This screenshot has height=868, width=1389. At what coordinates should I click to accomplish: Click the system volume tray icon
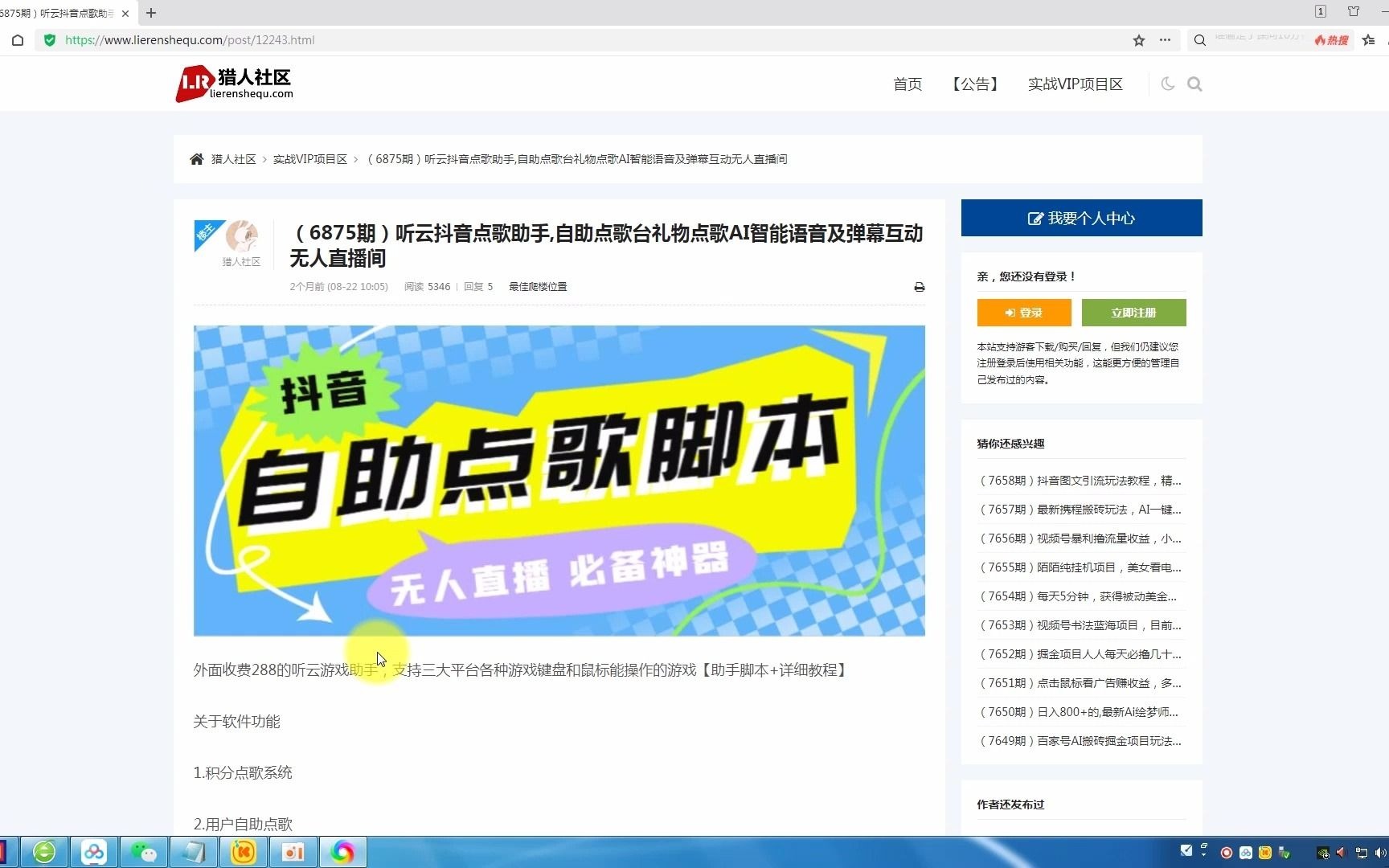1381,853
